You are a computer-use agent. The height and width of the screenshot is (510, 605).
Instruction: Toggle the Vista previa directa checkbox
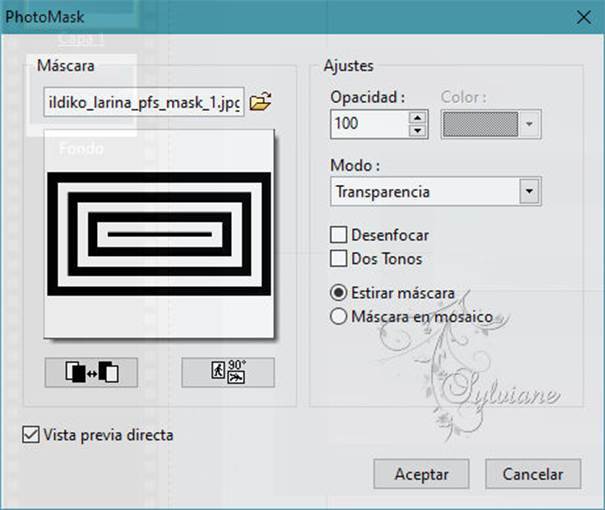click(30, 435)
